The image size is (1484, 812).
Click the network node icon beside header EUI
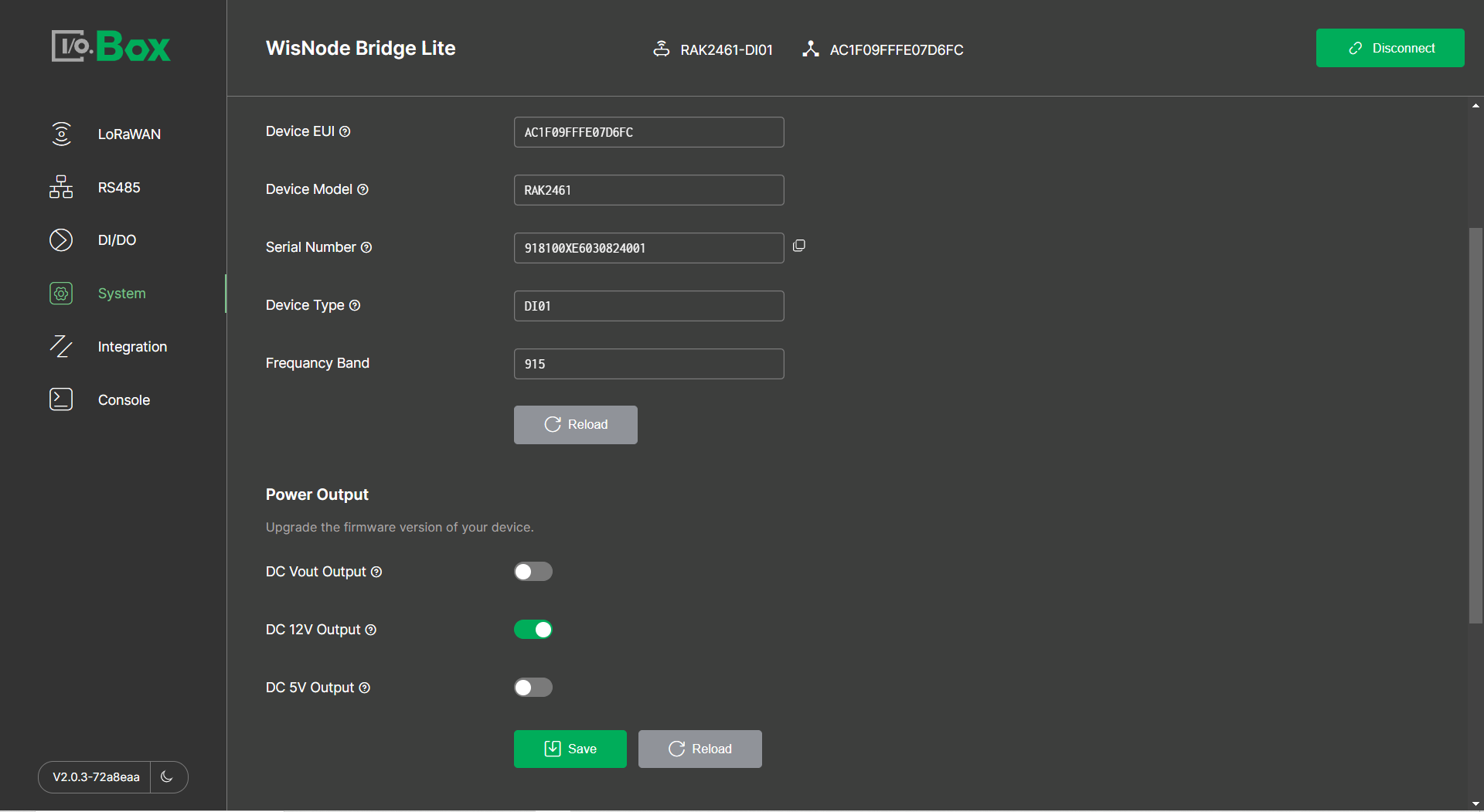point(810,49)
